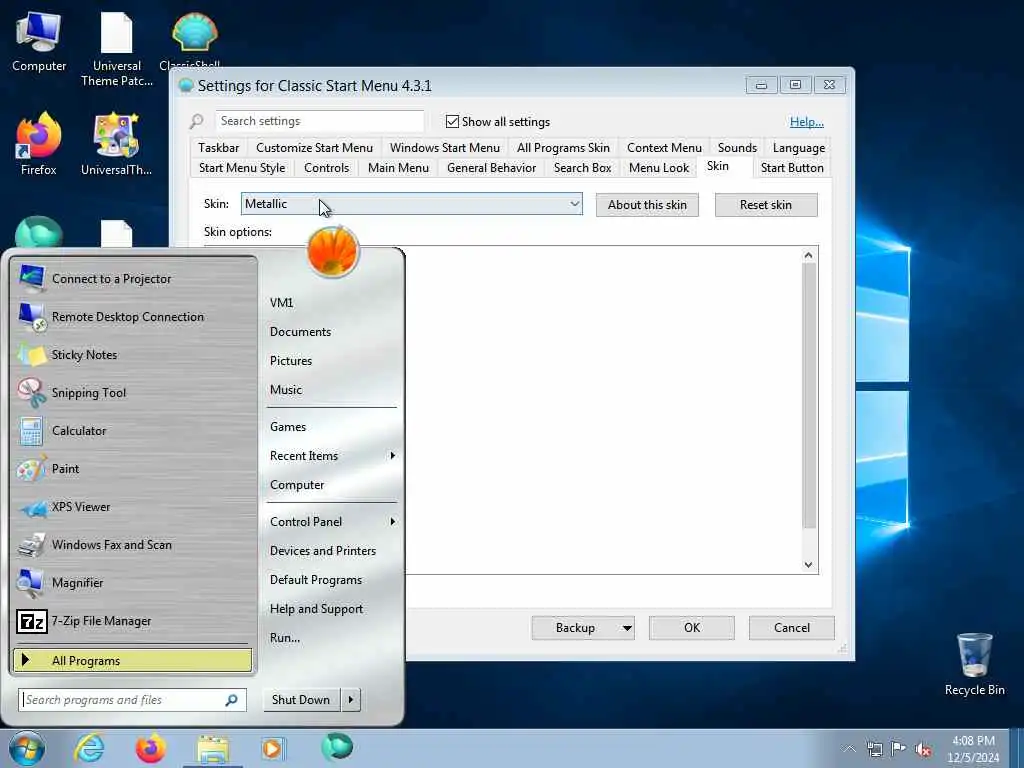Viewport: 1024px width, 768px height.
Task: Open the Firefox desktop shortcut
Action: (39, 144)
